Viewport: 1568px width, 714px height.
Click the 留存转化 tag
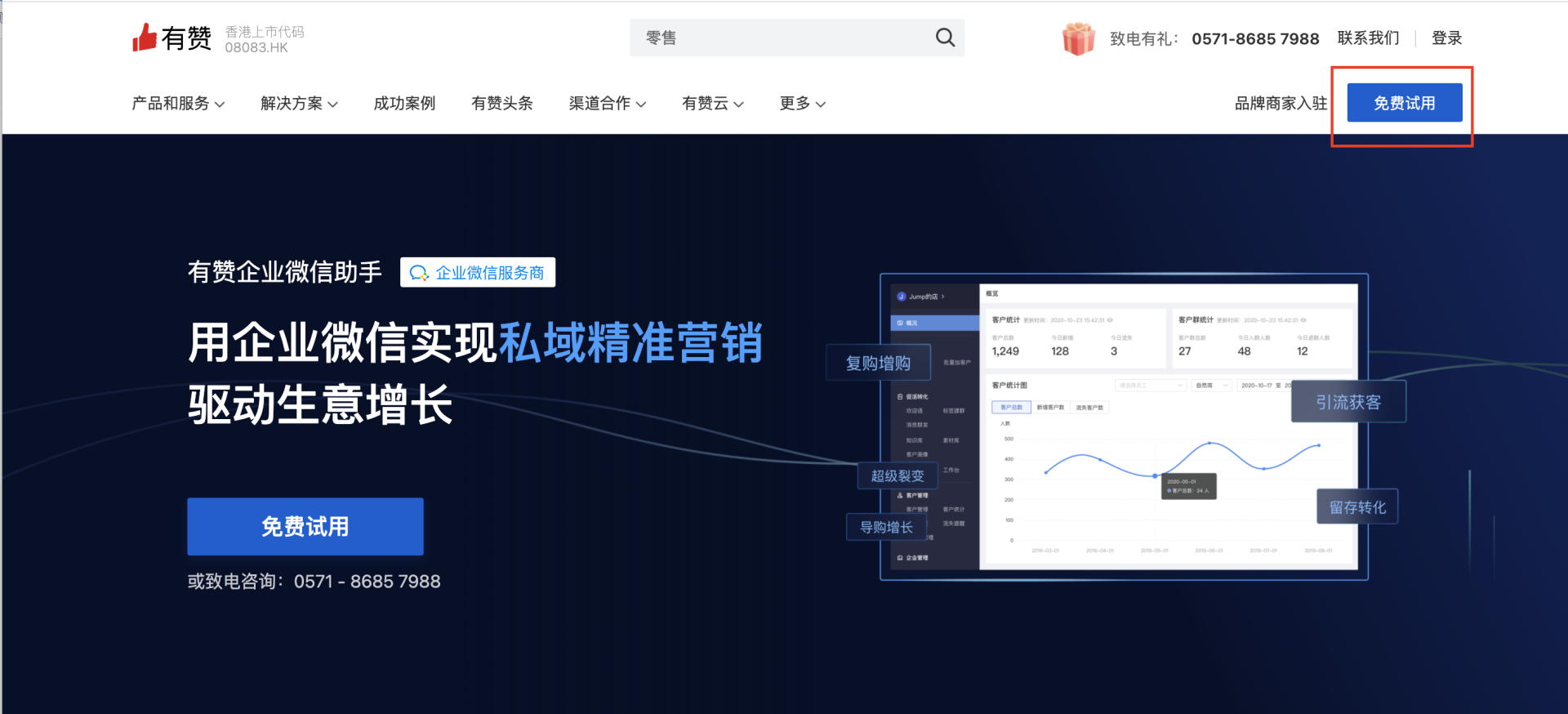1357,507
